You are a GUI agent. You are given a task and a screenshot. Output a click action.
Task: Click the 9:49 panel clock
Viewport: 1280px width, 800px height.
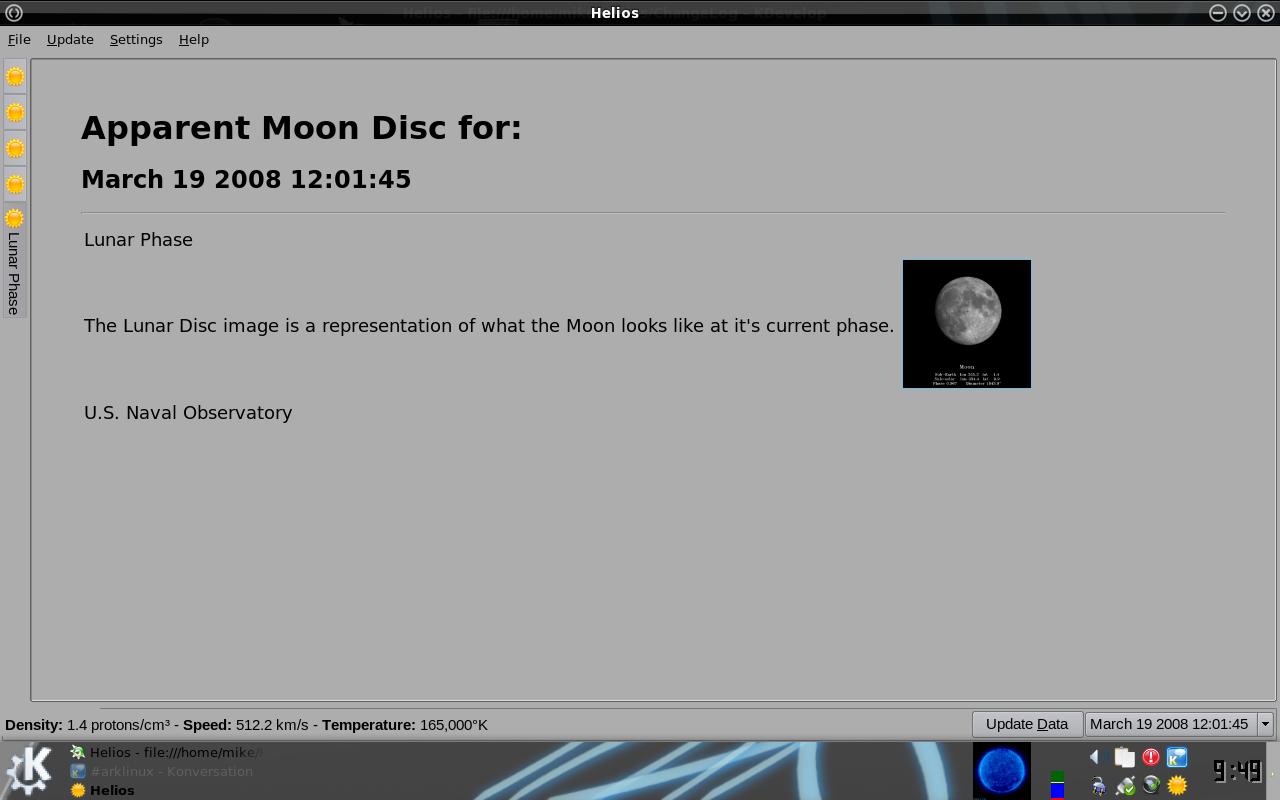pos(1237,771)
